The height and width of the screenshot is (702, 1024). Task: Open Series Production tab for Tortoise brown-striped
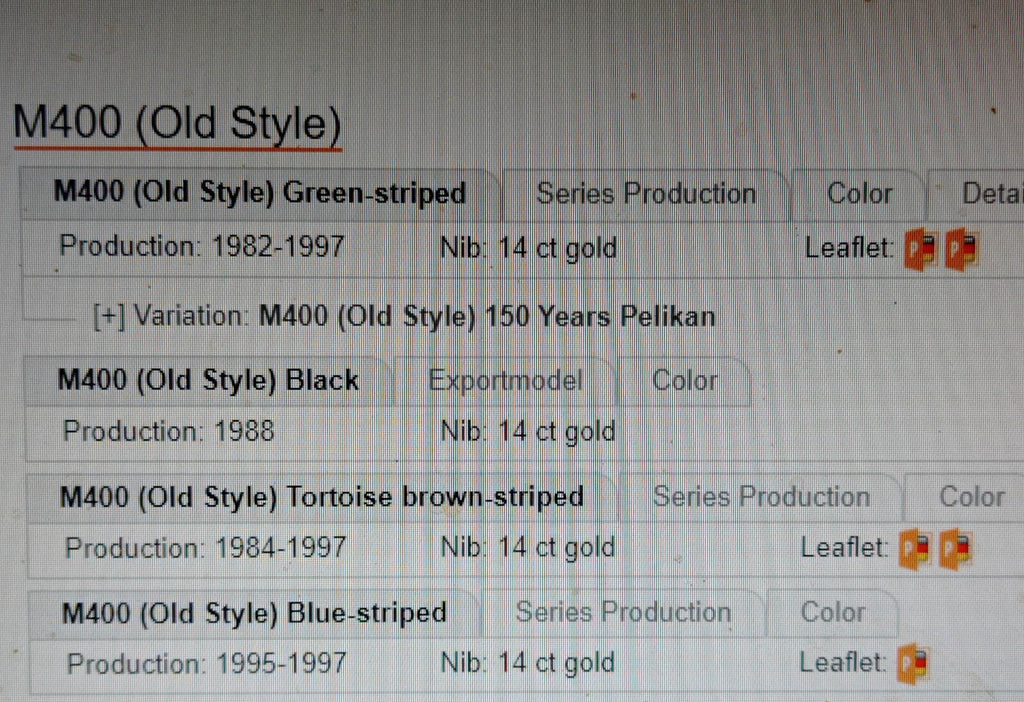click(x=761, y=497)
